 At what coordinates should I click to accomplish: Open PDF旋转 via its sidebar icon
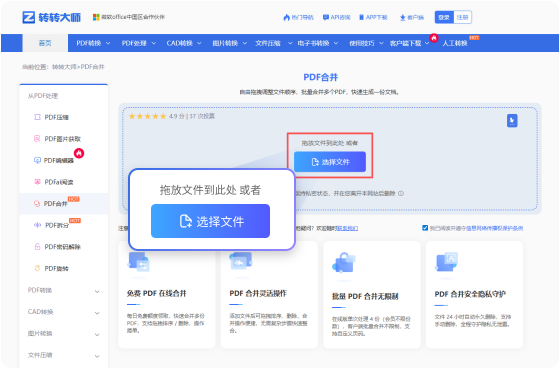(37, 268)
